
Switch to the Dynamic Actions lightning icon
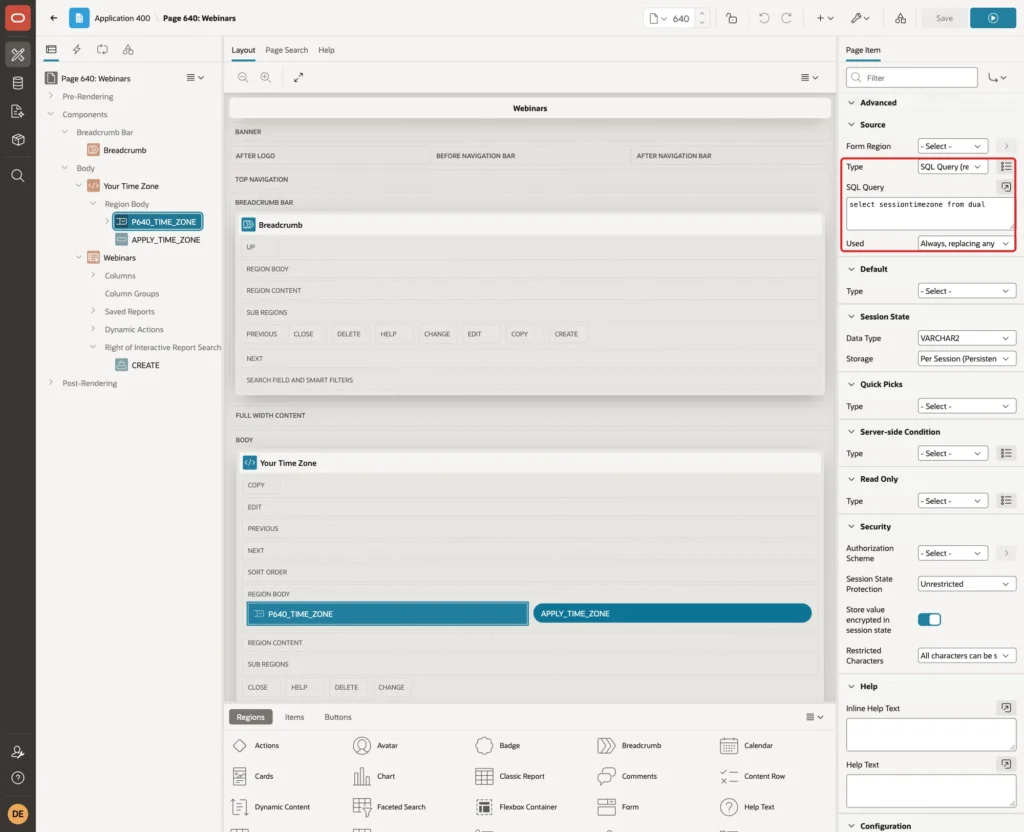[76, 50]
